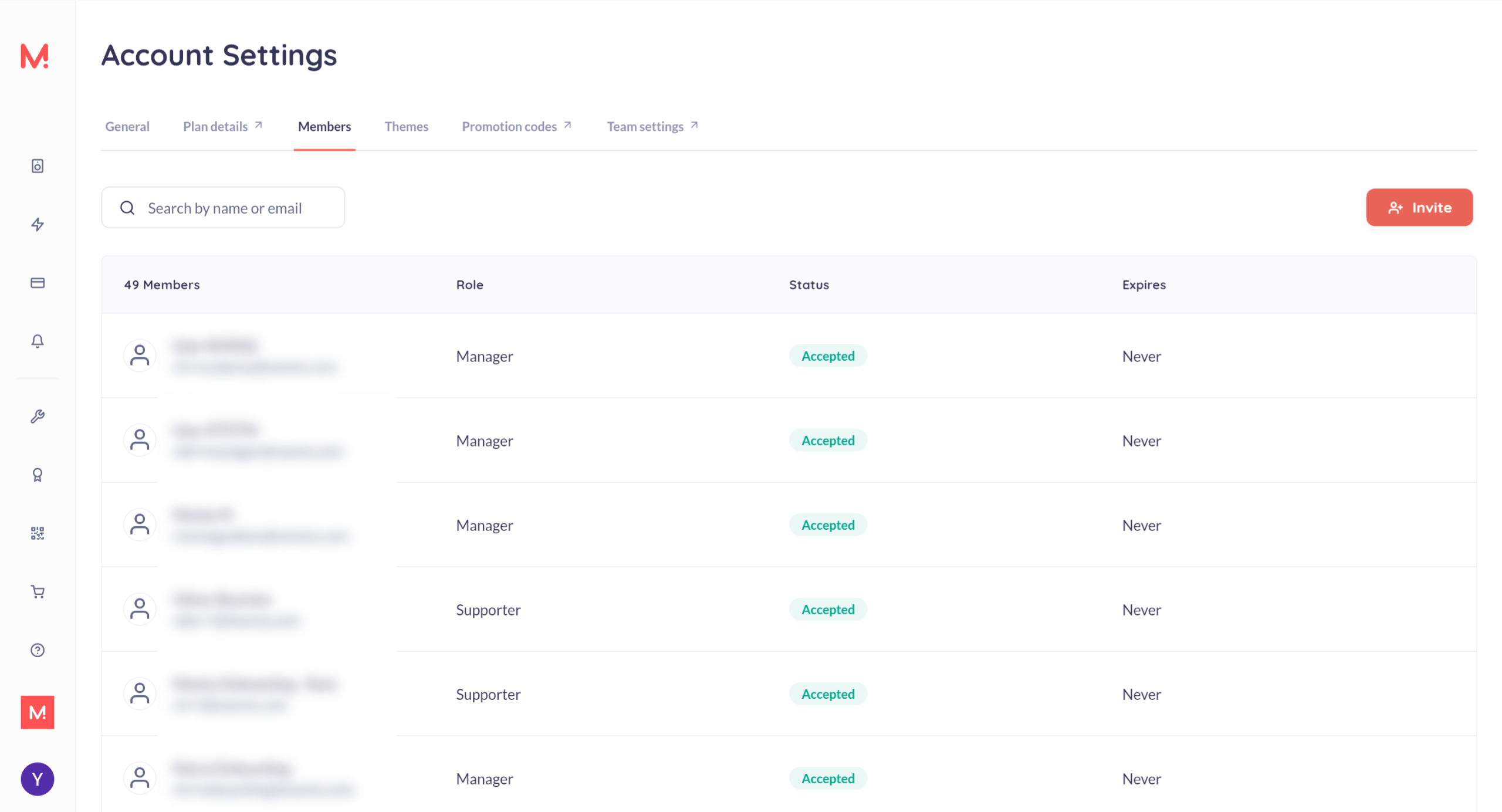The width and height of the screenshot is (1502, 812).
Task: Open the help question mark icon
Action: (x=38, y=650)
